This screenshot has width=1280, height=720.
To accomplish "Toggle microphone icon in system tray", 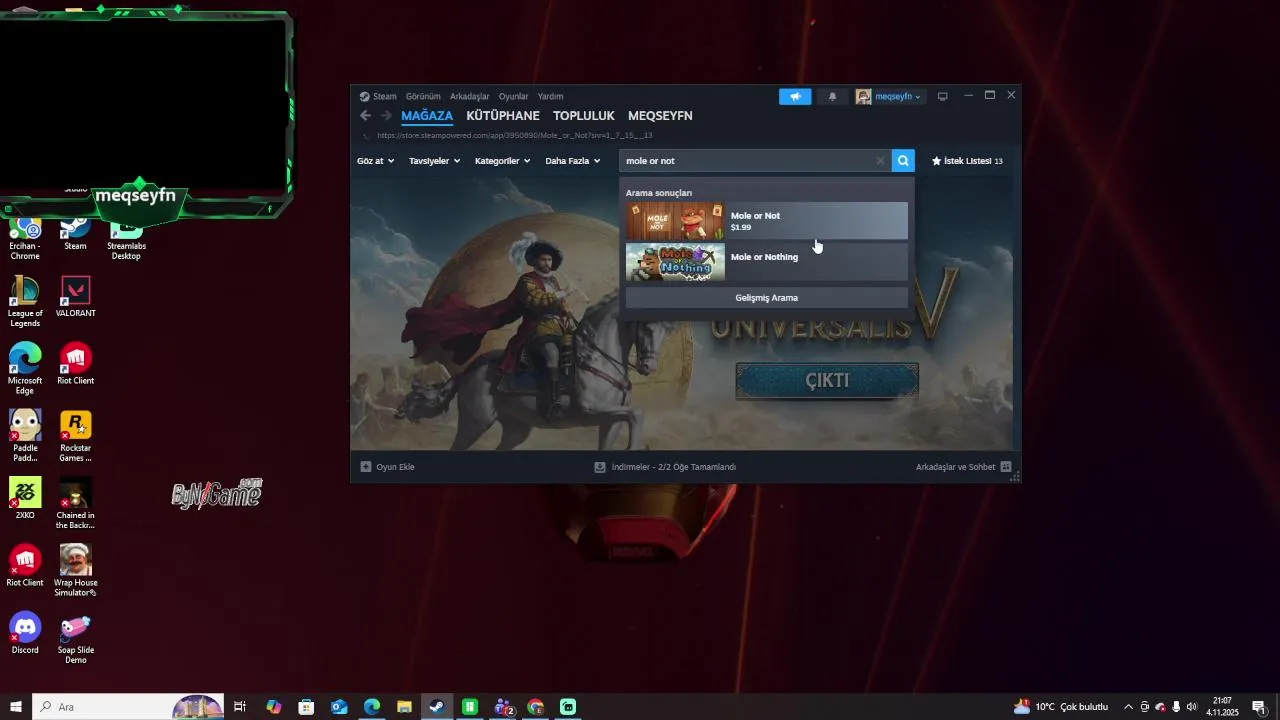I will click(1176, 707).
